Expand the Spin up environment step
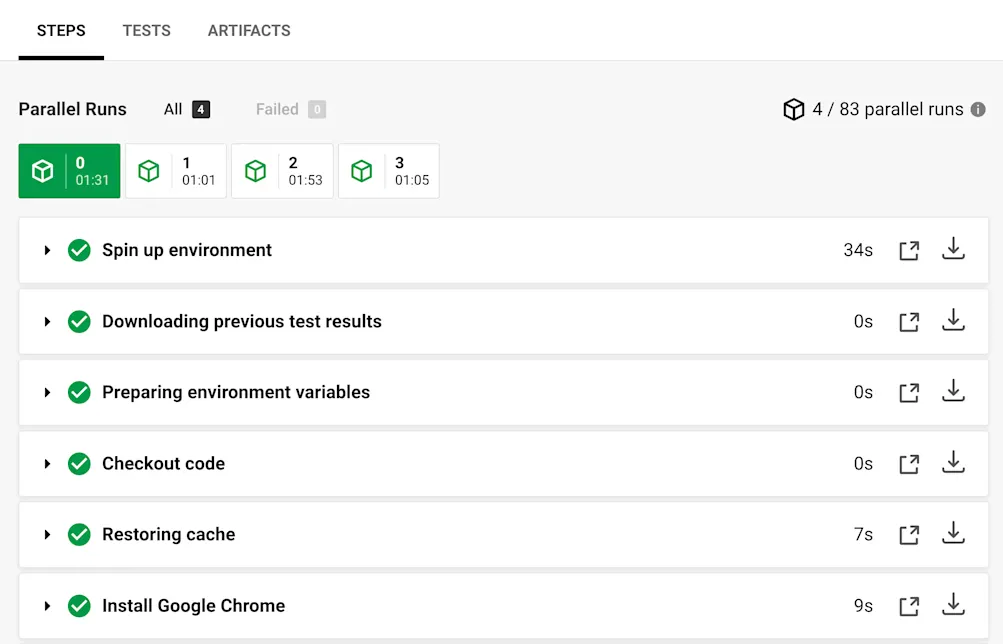 (x=46, y=249)
